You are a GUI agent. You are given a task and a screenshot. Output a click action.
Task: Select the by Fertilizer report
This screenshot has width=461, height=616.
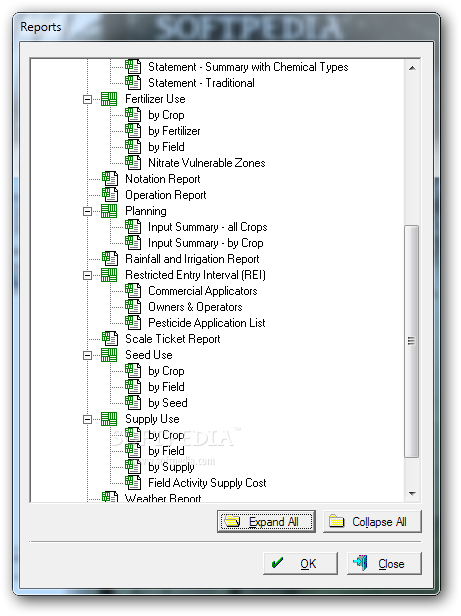(174, 131)
